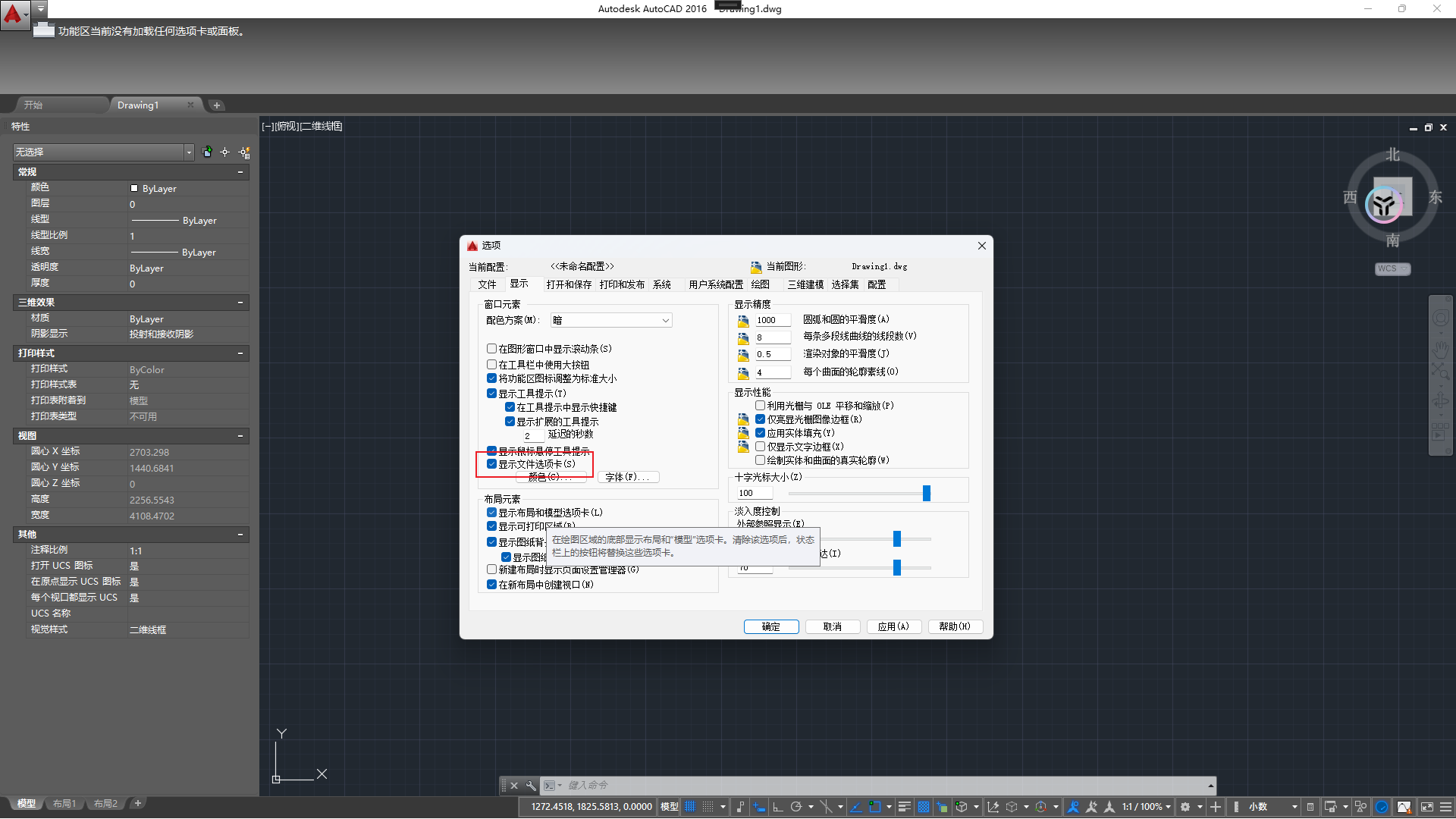
Task: Switch to the 布局1 layout tab
Action: coord(64,804)
